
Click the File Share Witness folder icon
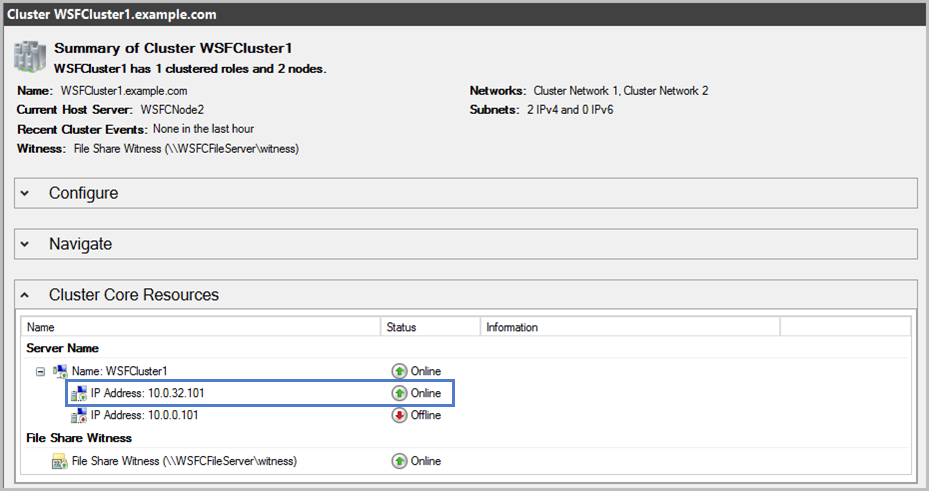click(59, 461)
